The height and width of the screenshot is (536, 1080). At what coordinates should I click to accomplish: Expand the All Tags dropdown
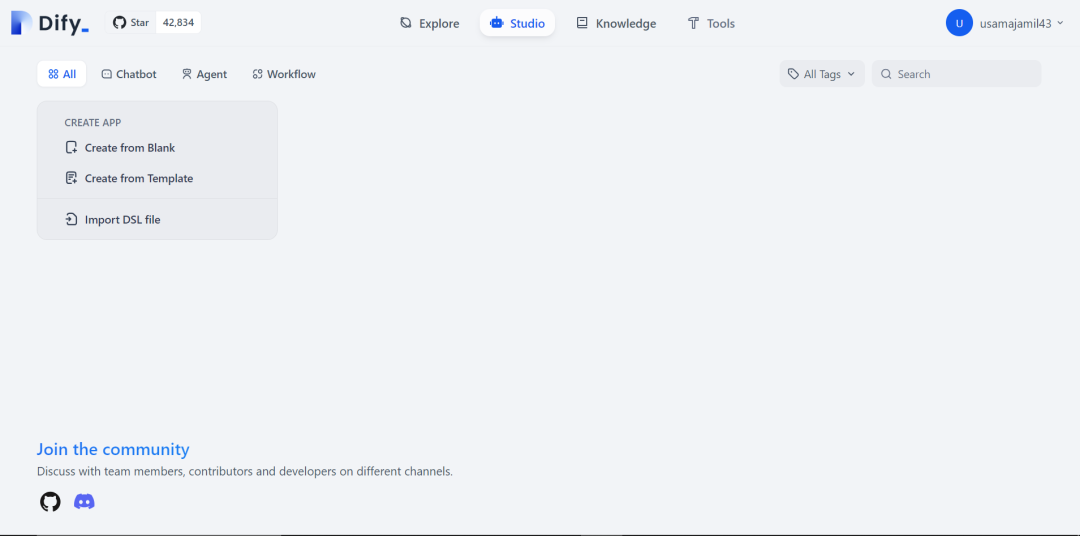pyautogui.click(x=821, y=74)
